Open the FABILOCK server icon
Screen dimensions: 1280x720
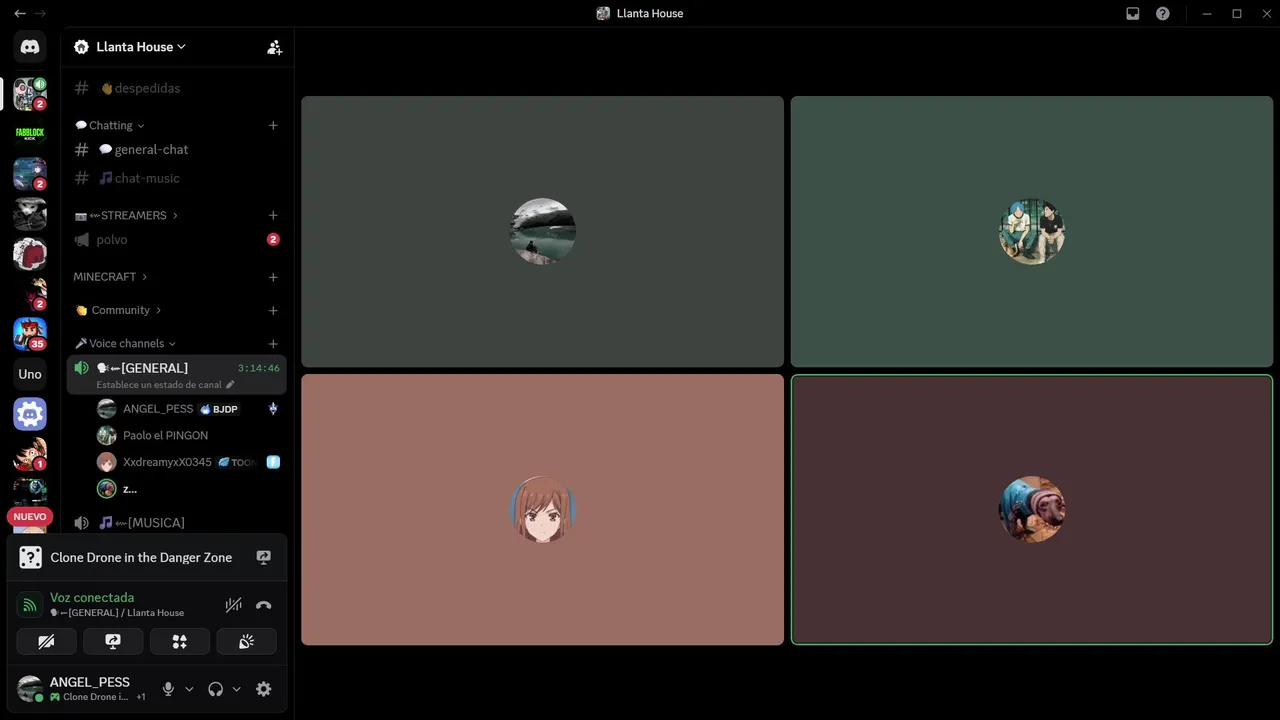[x=30, y=133]
